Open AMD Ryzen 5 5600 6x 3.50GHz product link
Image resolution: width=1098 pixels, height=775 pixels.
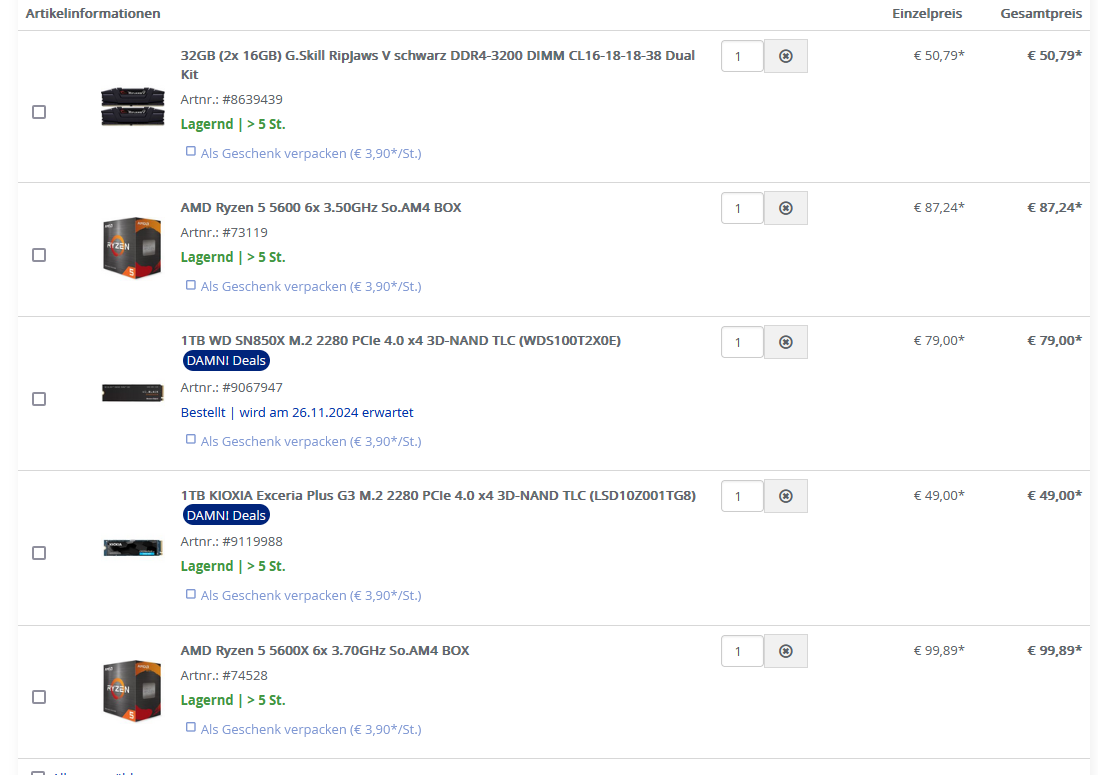321,207
